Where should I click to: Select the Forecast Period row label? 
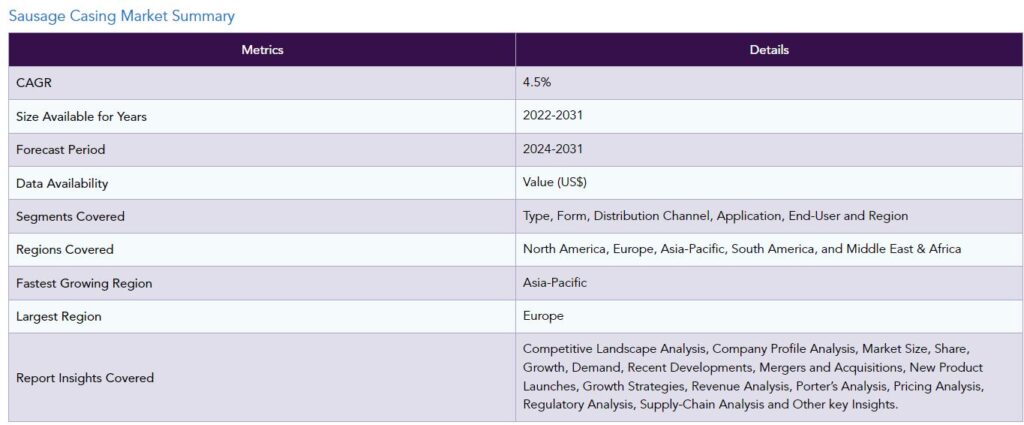(60, 150)
